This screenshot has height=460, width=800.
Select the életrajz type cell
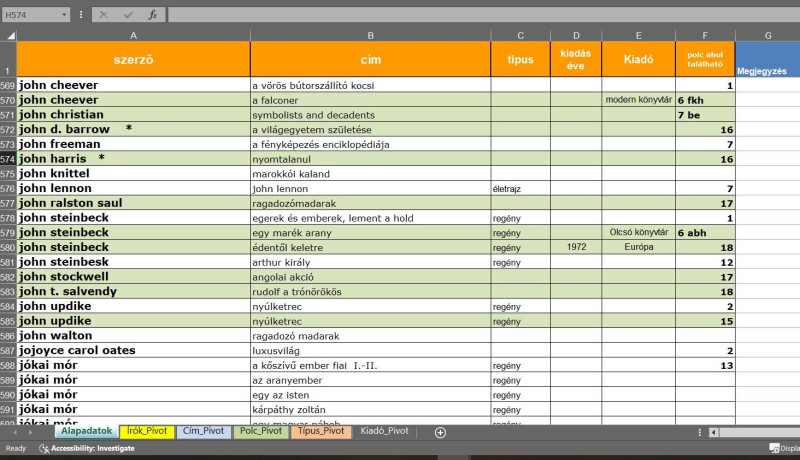[x=520, y=189]
